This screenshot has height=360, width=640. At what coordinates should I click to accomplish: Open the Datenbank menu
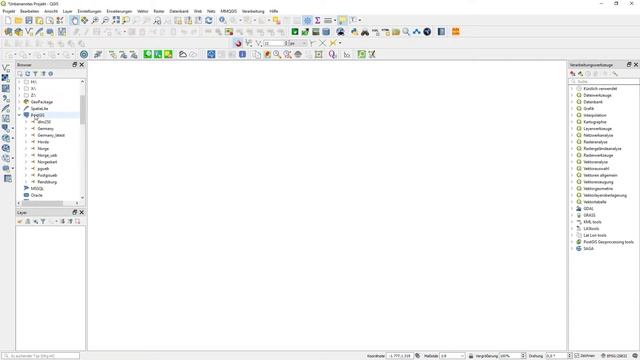(179, 11)
